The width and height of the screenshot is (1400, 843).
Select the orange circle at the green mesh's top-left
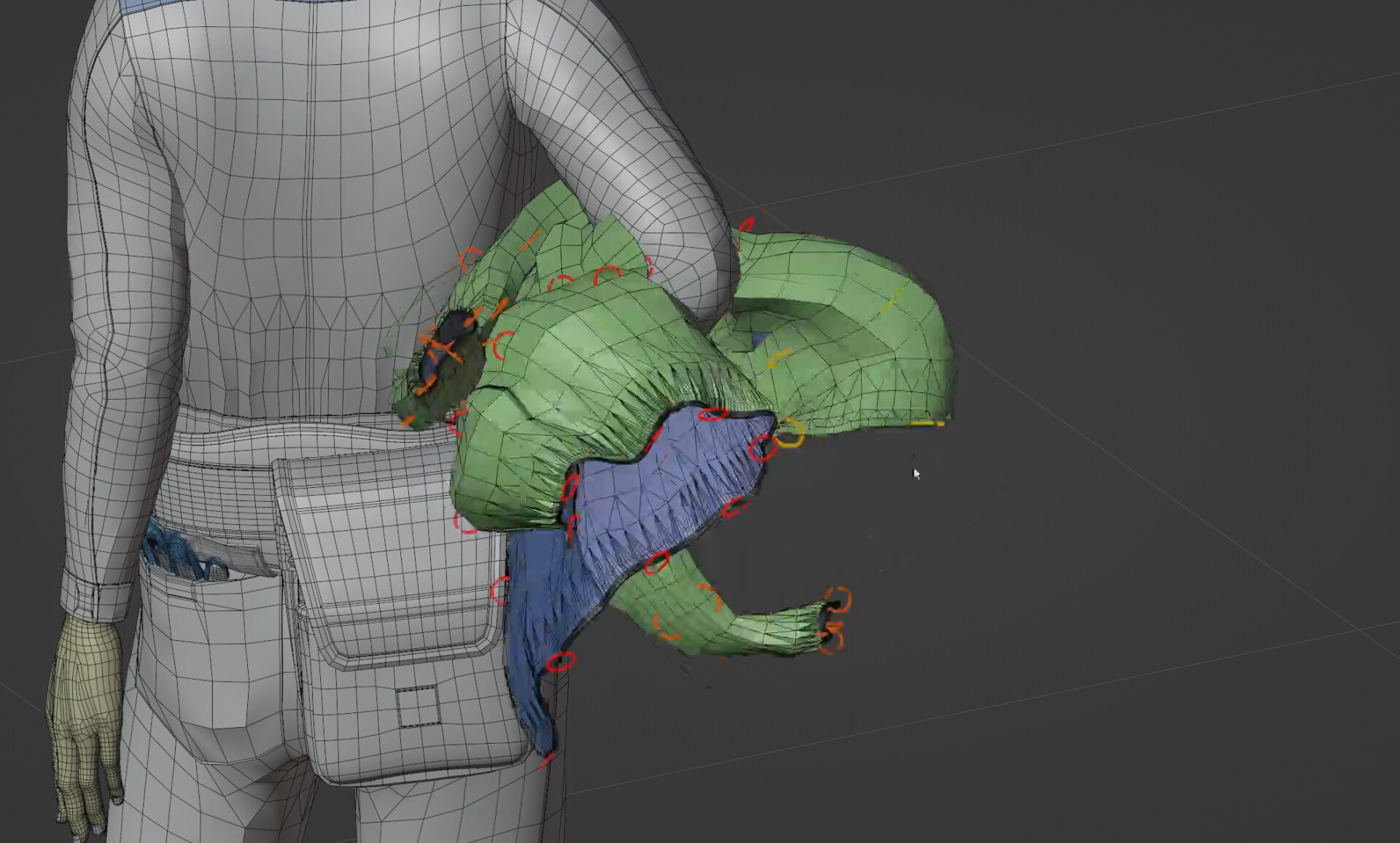(x=471, y=258)
